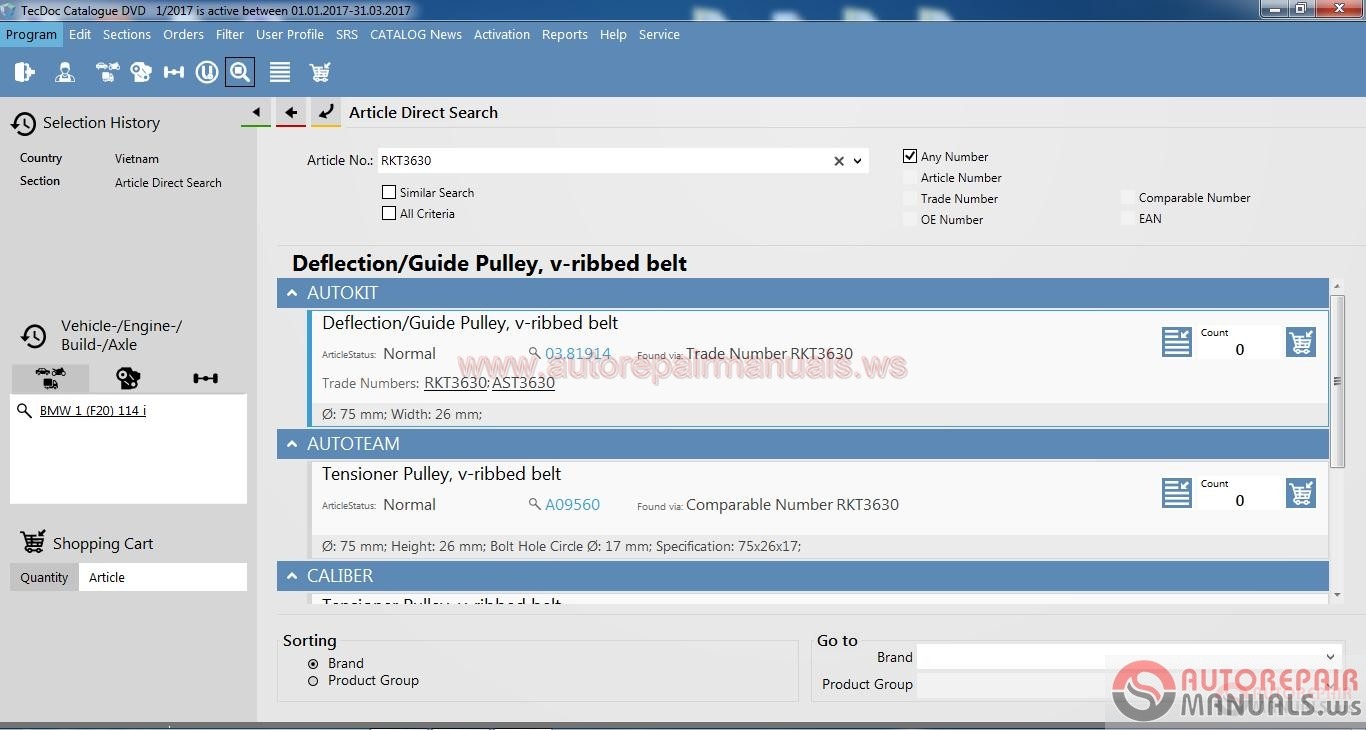Image resolution: width=1366 pixels, height=730 pixels.
Task: Add AUTOTEAM article to cart
Action: coord(1301,493)
